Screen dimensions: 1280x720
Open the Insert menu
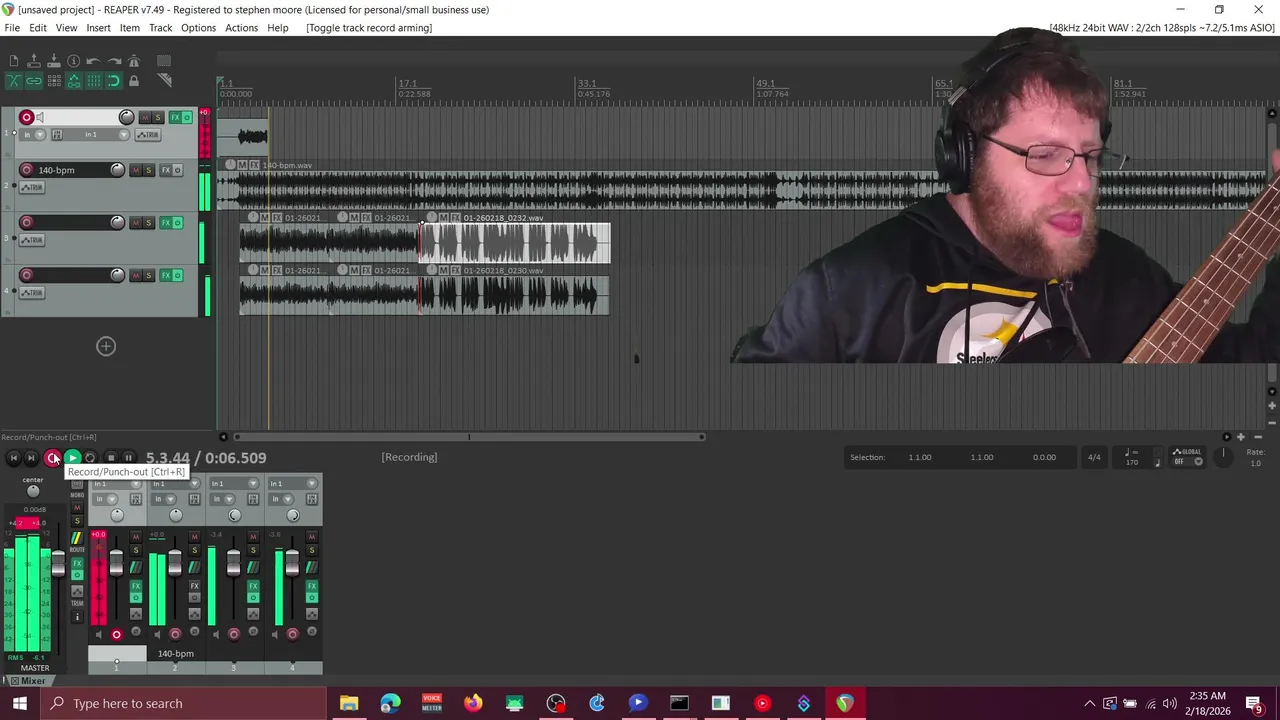(98, 27)
